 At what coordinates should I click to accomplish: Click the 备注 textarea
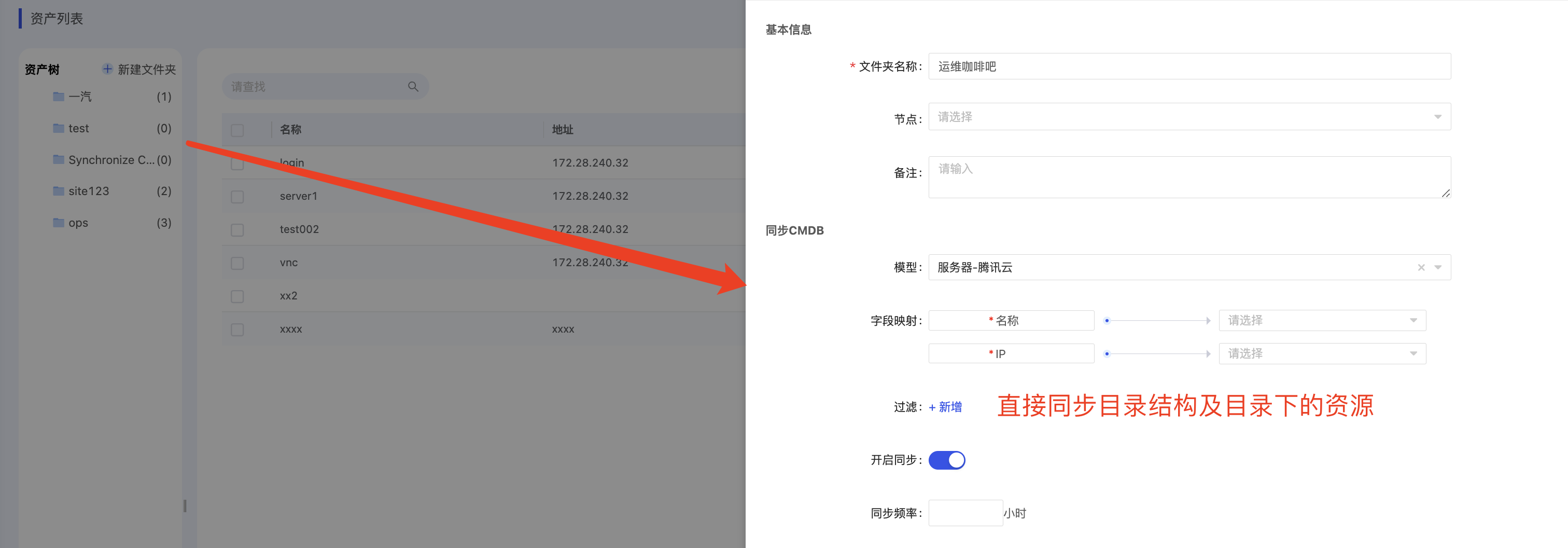1189,177
